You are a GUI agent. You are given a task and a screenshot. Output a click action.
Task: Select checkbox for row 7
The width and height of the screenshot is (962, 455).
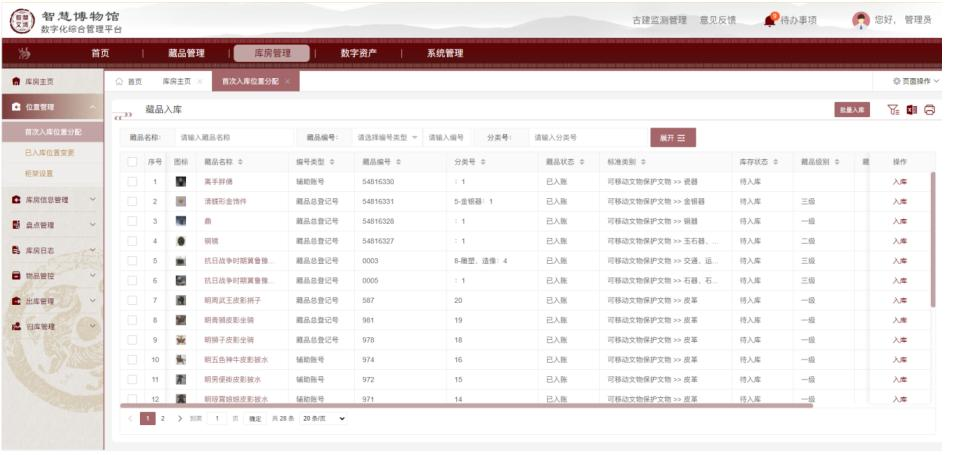pyautogui.click(x=132, y=300)
